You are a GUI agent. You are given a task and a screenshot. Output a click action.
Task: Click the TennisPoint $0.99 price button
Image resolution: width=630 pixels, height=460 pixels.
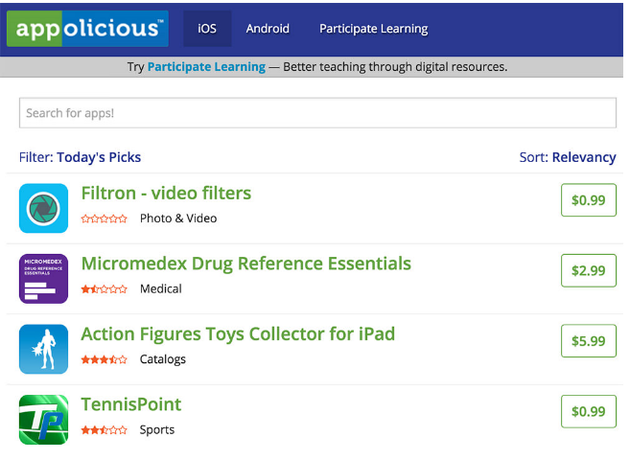click(x=589, y=411)
